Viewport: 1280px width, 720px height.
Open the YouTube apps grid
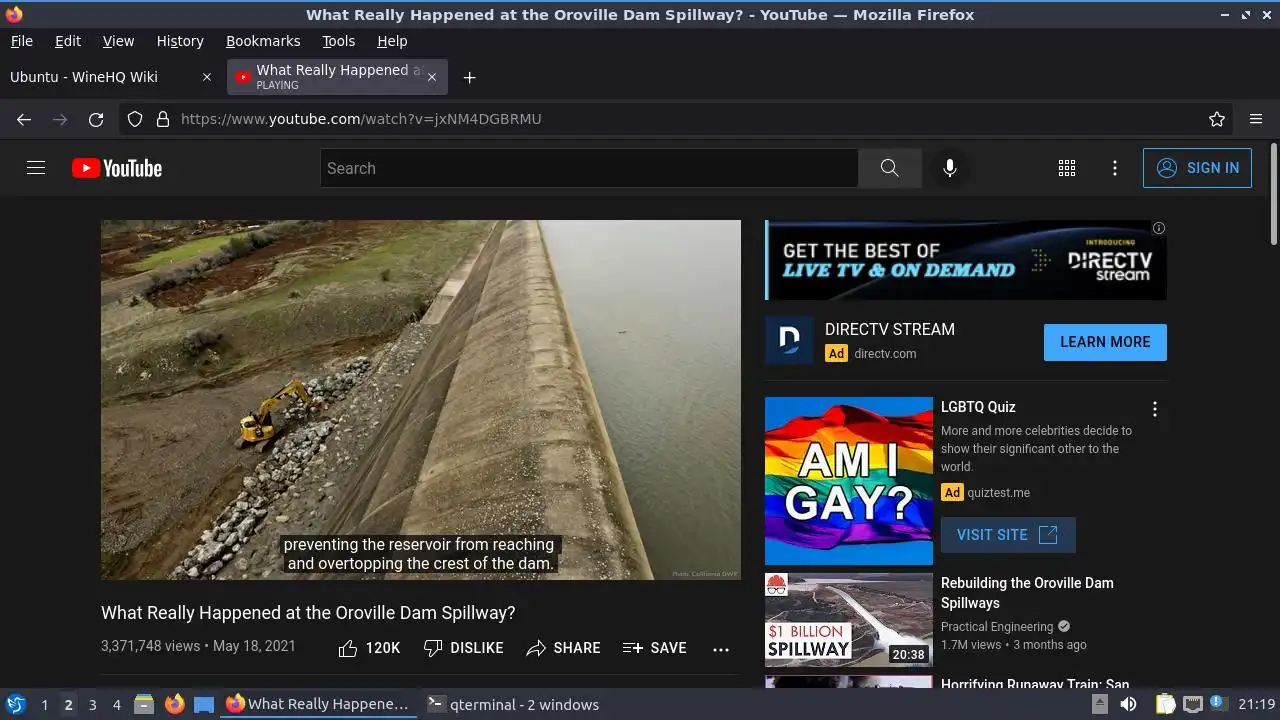coord(1067,168)
